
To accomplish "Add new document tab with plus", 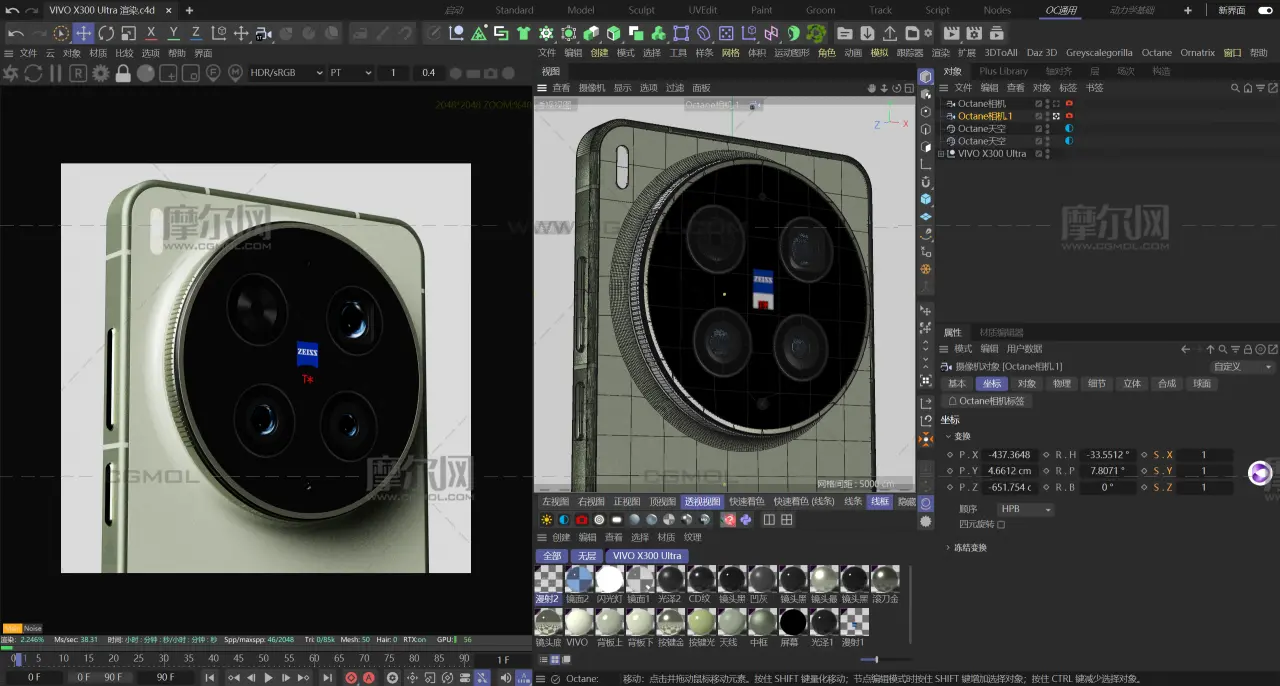I will point(189,10).
